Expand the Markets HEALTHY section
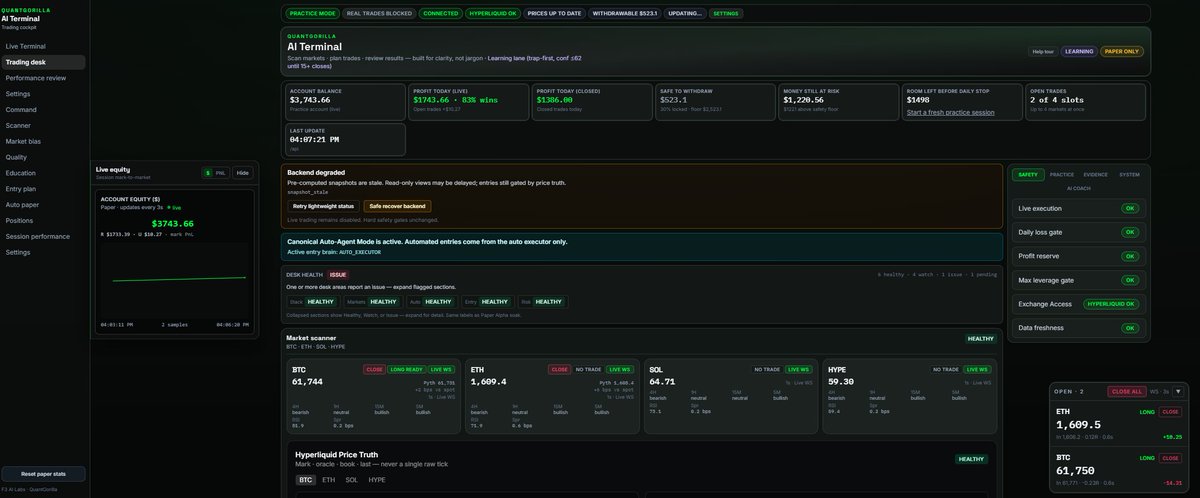Screen dimensions: 1200x498 pos(372,301)
